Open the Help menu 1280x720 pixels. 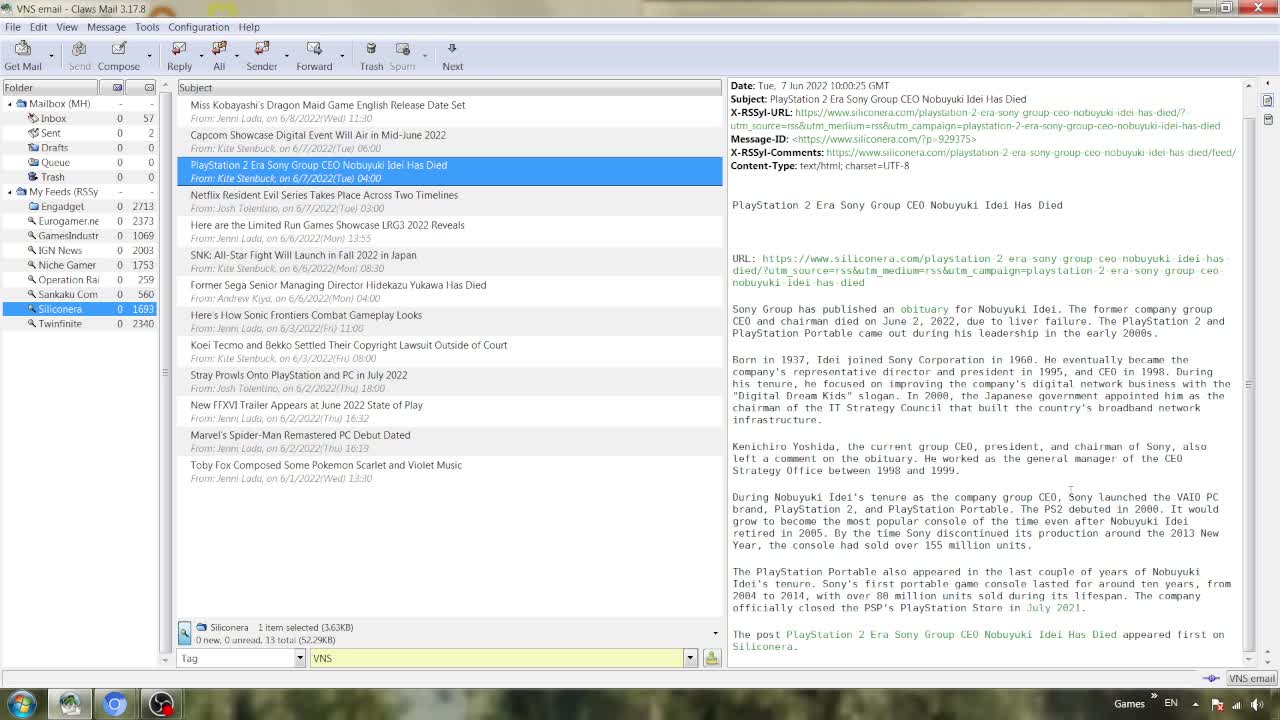(249, 27)
